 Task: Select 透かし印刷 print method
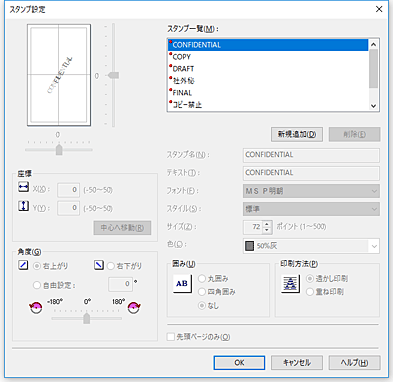pos(310,278)
